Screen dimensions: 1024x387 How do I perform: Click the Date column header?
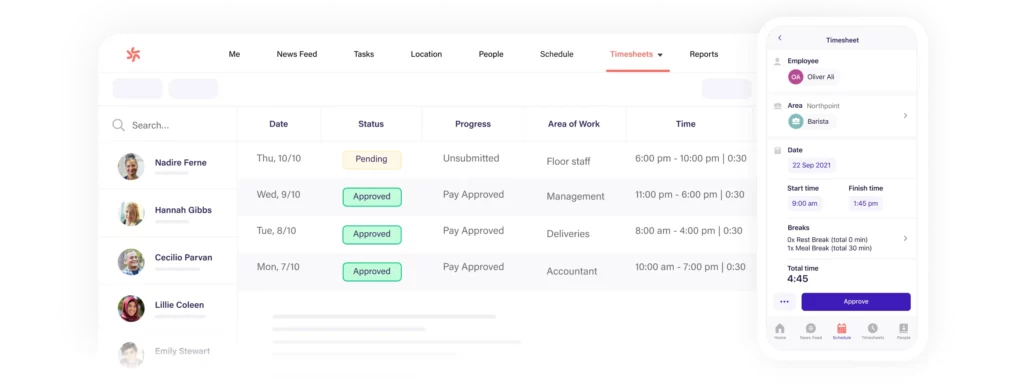click(x=279, y=124)
